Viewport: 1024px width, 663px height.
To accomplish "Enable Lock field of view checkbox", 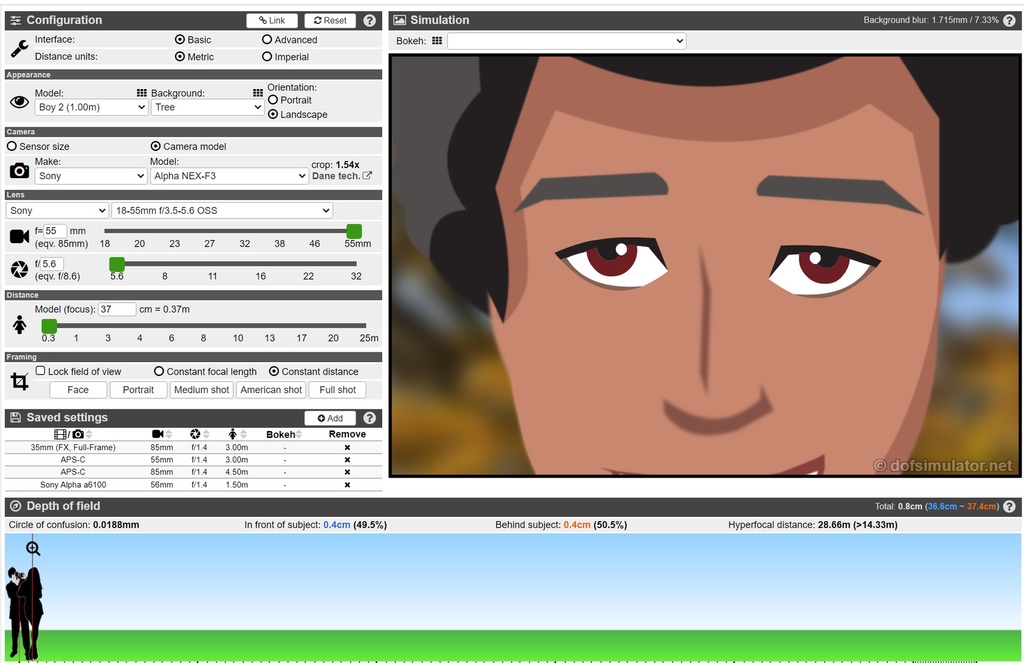I will (x=40, y=371).
